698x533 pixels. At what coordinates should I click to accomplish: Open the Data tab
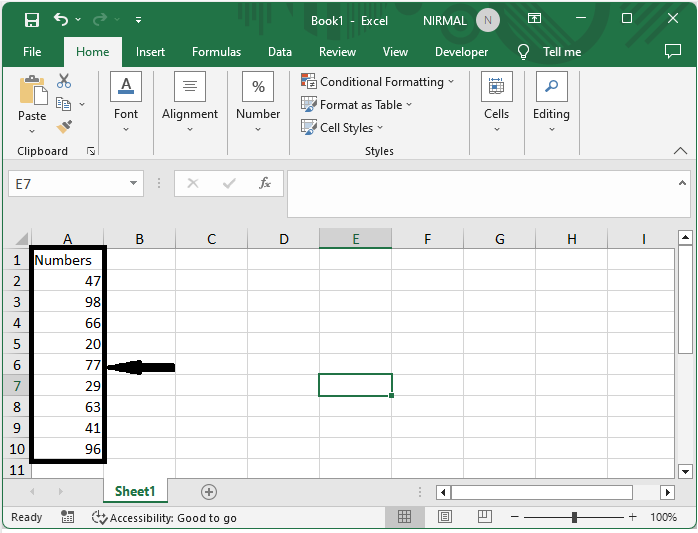click(x=280, y=52)
